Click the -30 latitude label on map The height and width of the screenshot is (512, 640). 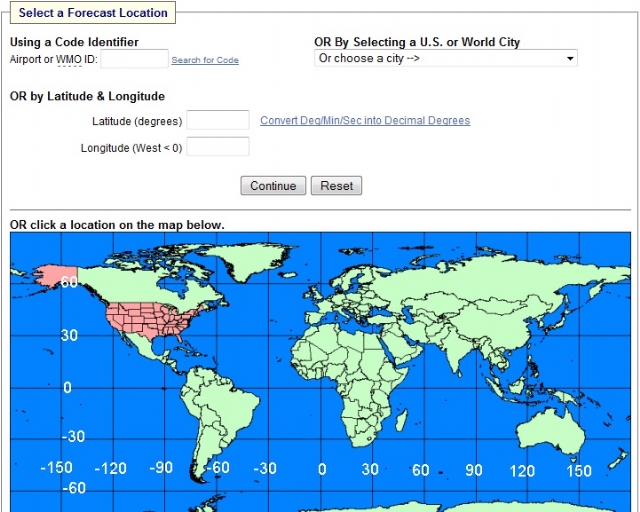coord(73,436)
